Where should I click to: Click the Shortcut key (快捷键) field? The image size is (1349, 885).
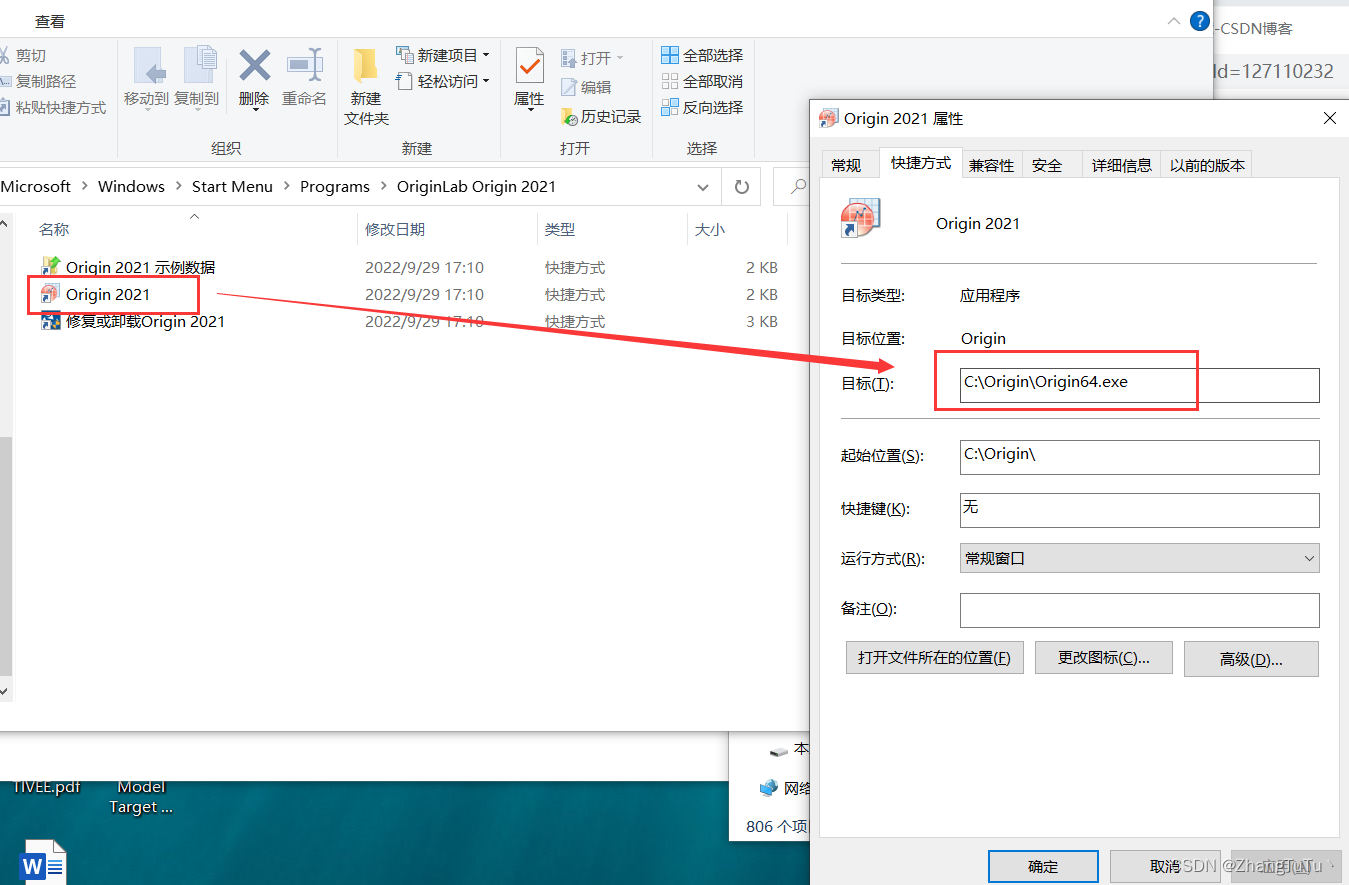tap(1139, 510)
